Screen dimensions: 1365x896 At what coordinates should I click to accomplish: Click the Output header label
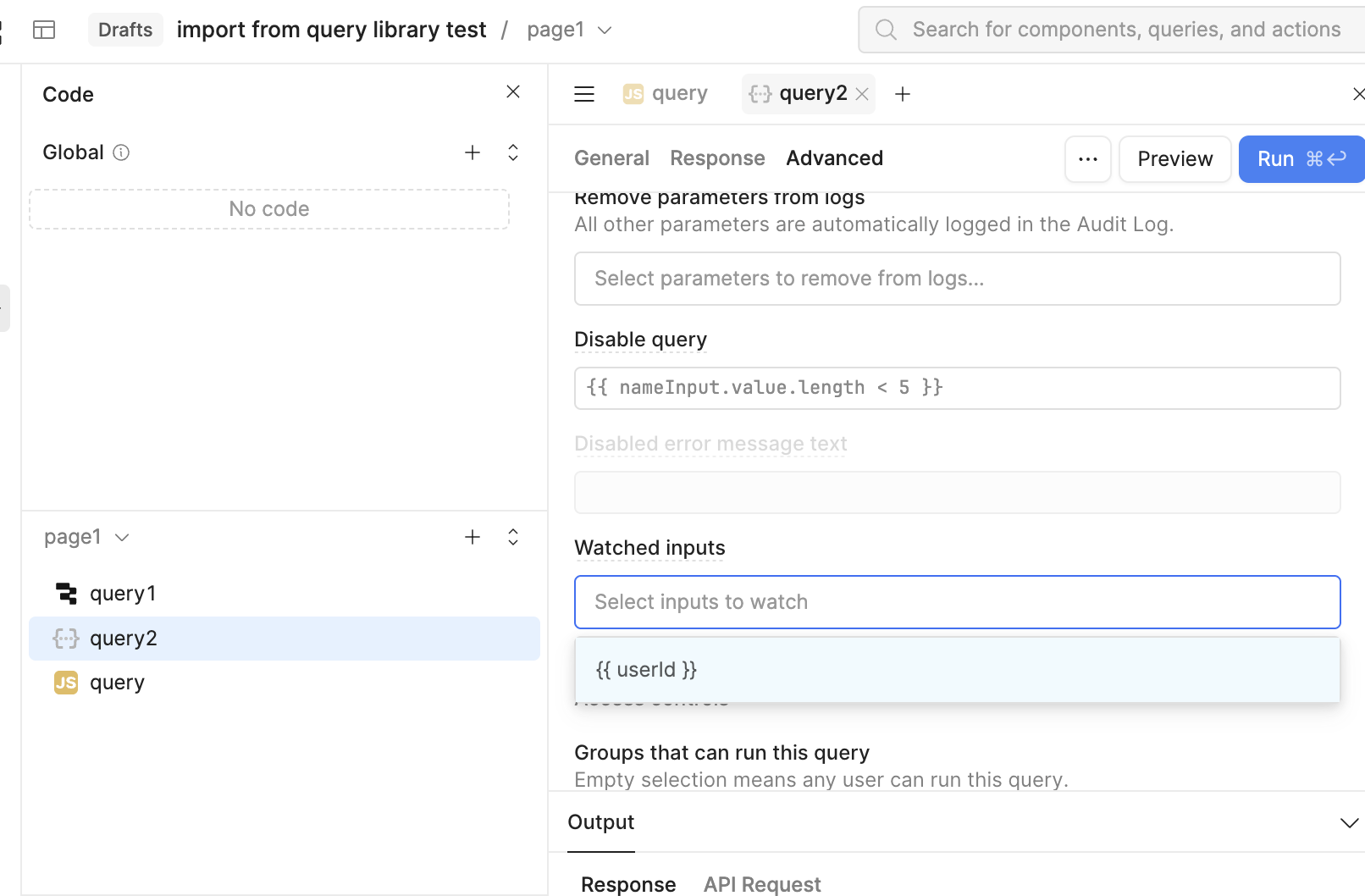(600, 822)
